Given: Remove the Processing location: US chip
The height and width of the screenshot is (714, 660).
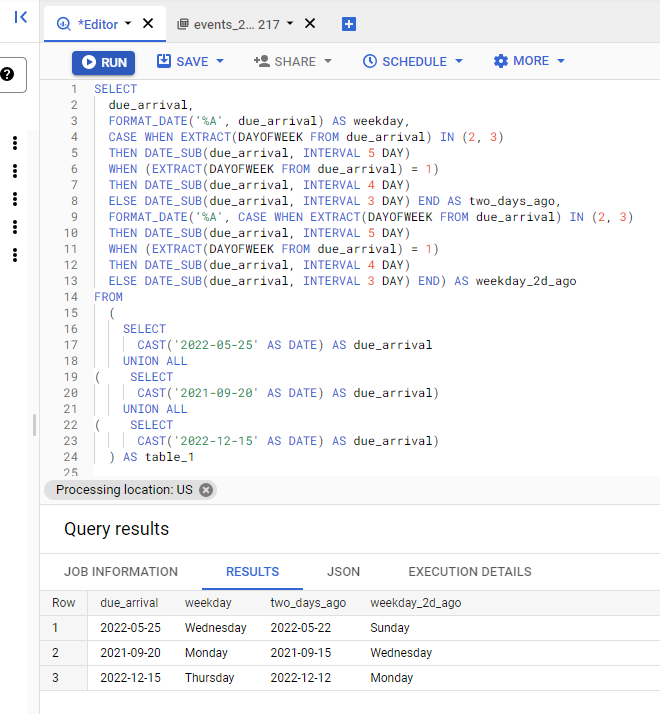Looking at the screenshot, I should point(206,490).
